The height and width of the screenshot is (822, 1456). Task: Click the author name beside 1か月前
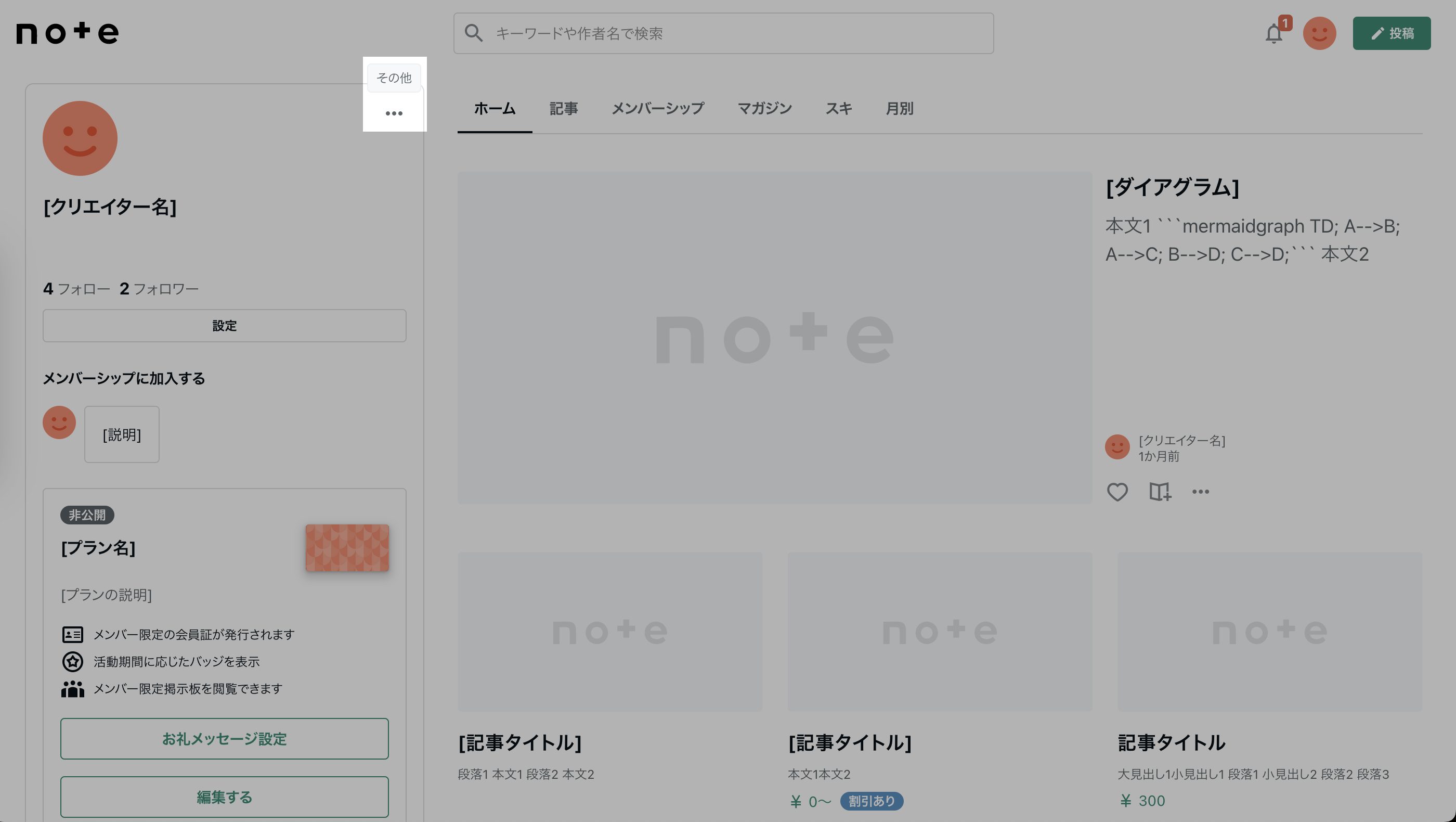1181,441
